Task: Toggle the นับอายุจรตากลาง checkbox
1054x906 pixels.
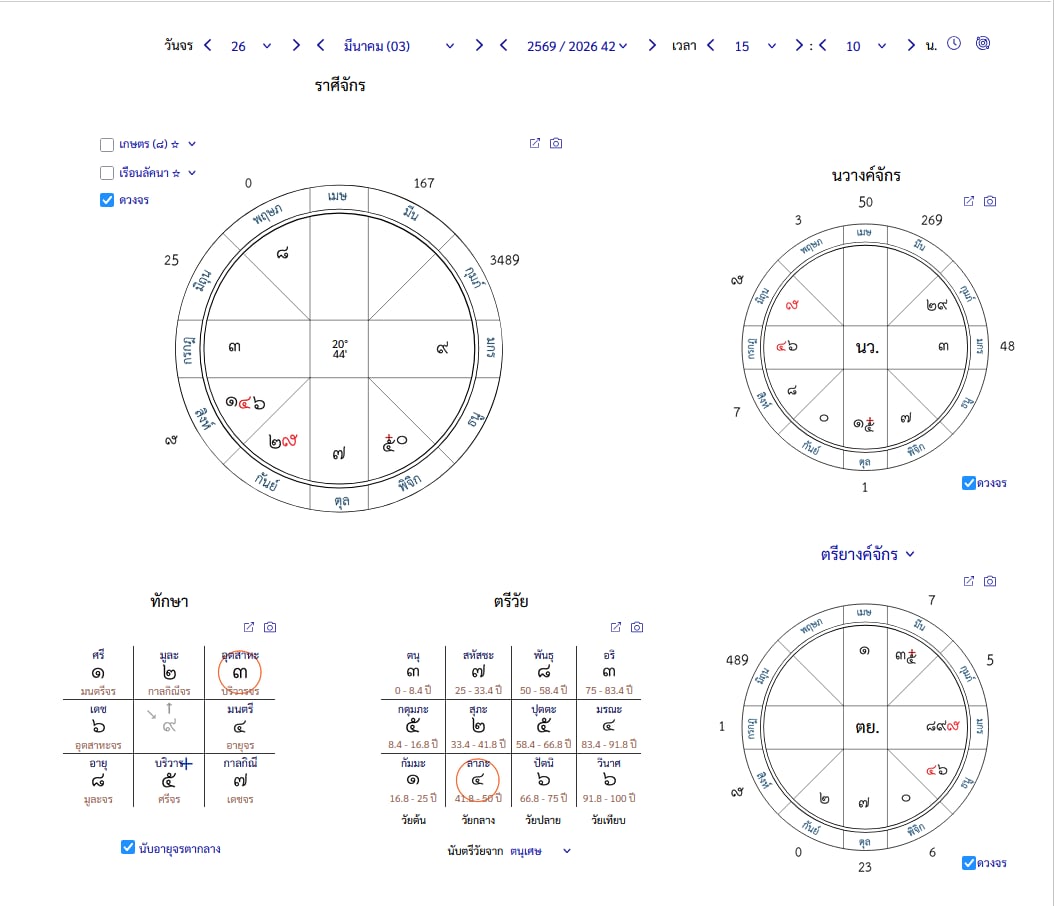Action: coord(128,848)
